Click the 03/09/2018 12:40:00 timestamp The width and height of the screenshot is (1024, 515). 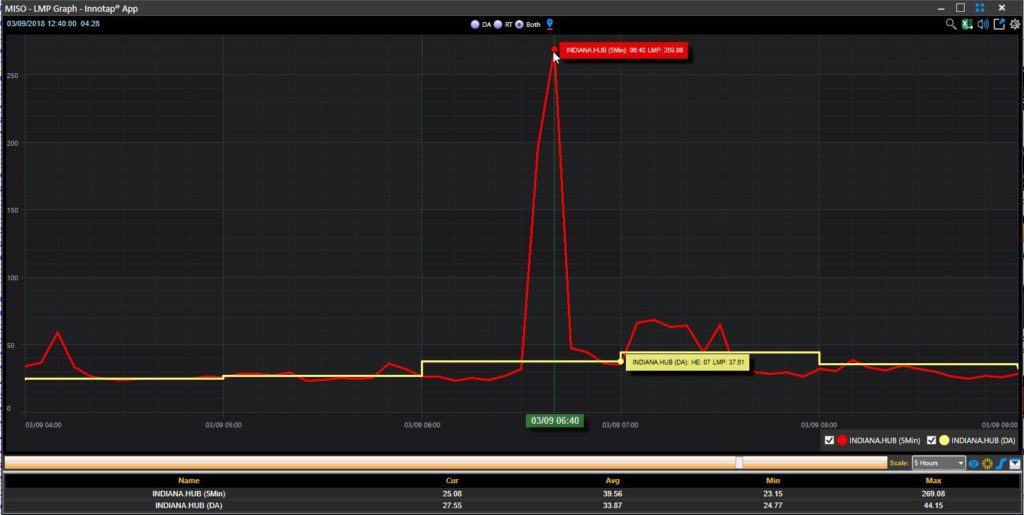[42, 23]
